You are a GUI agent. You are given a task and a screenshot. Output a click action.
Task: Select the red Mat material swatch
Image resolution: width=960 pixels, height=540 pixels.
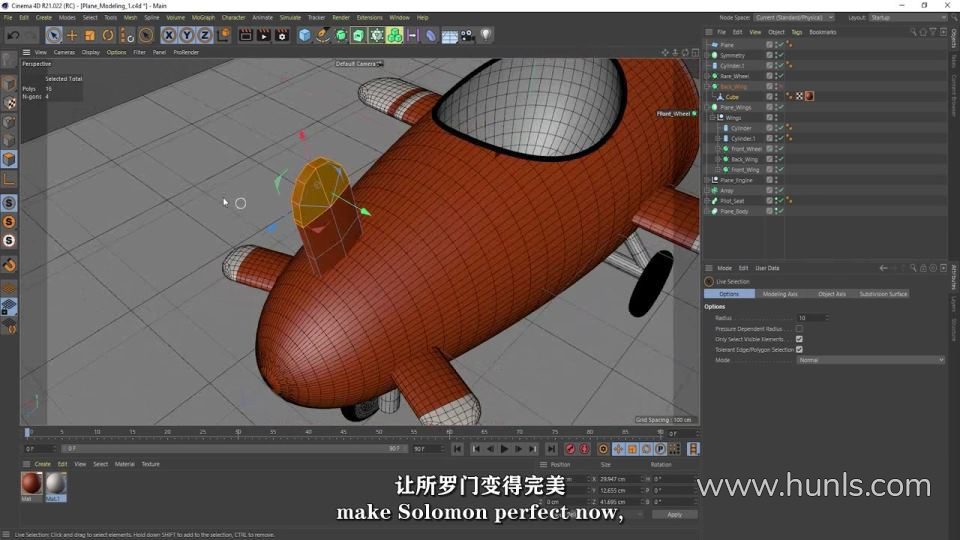(x=32, y=484)
